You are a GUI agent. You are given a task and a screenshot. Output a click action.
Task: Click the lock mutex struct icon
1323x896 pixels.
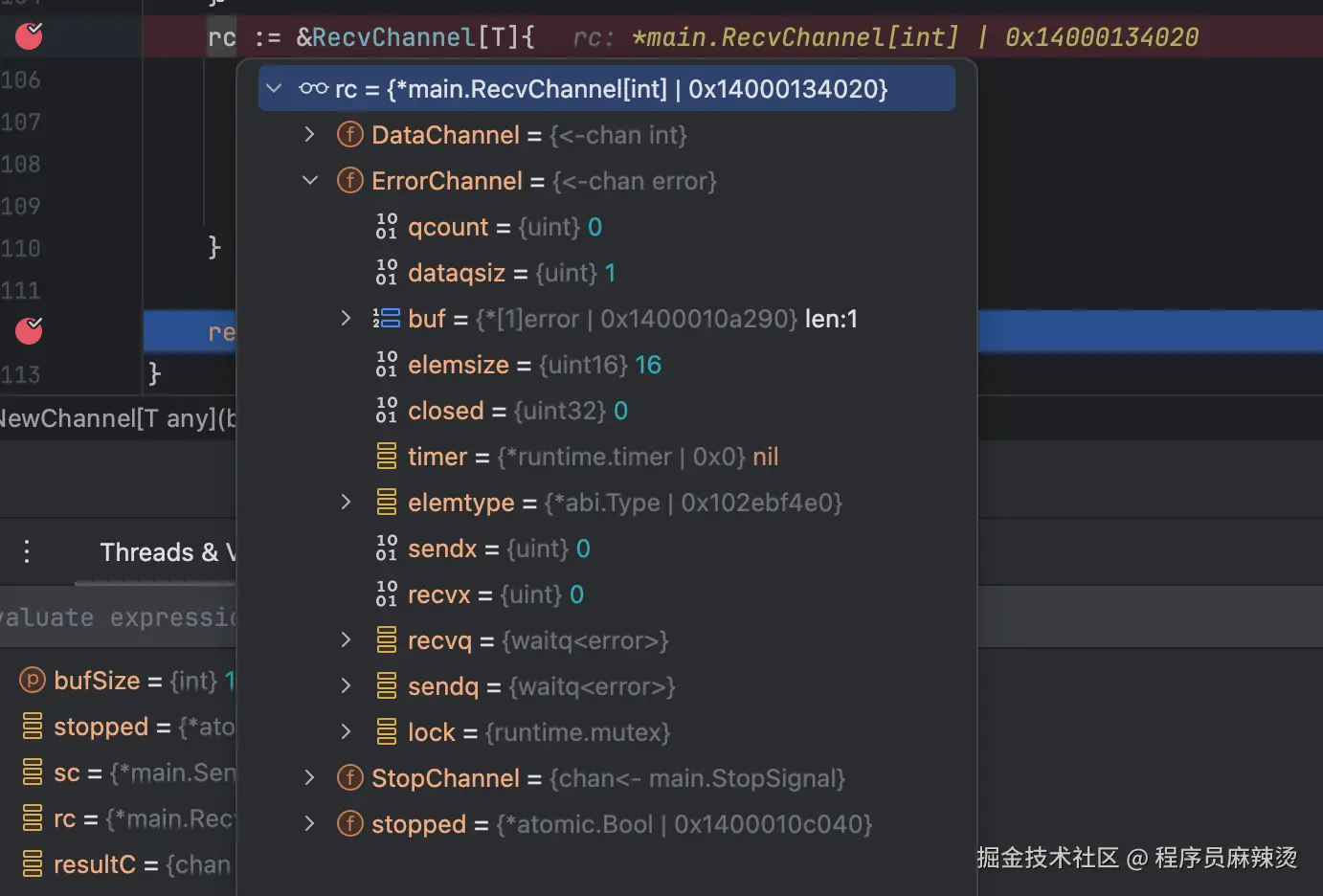pos(387,732)
